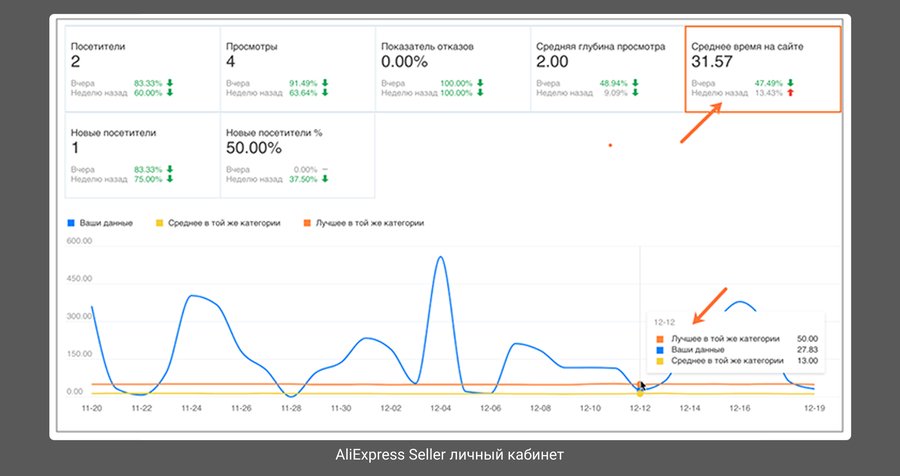Open the Показатель отказов card
Viewport: 900px width, 476px height.
click(x=453, y=69)
